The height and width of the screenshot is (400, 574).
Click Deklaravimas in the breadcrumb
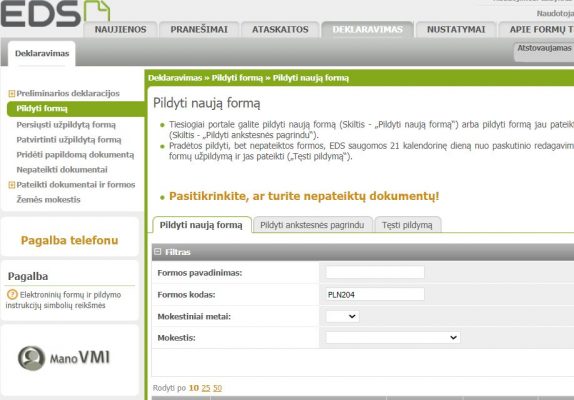point(175,78)
